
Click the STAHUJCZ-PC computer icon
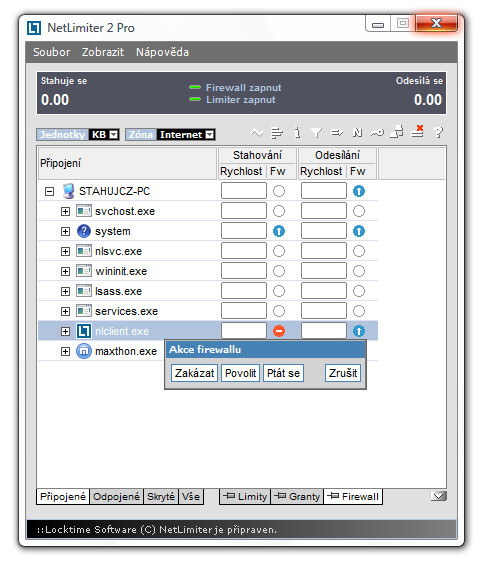pyautogui.click(x=68, y=191)
